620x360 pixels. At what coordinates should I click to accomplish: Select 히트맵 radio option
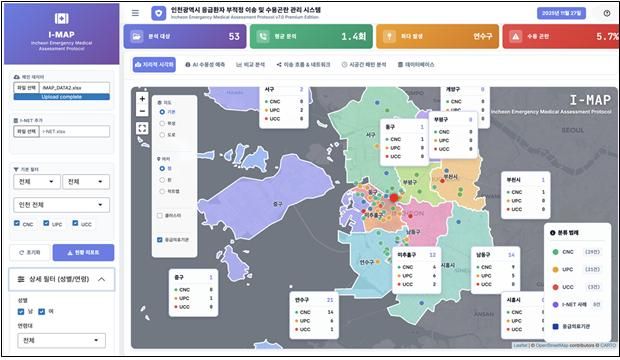tap(162, 191)
